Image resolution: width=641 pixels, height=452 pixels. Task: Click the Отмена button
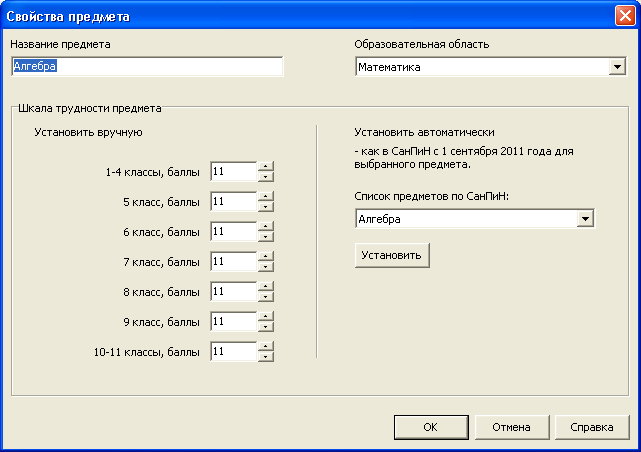511,427
